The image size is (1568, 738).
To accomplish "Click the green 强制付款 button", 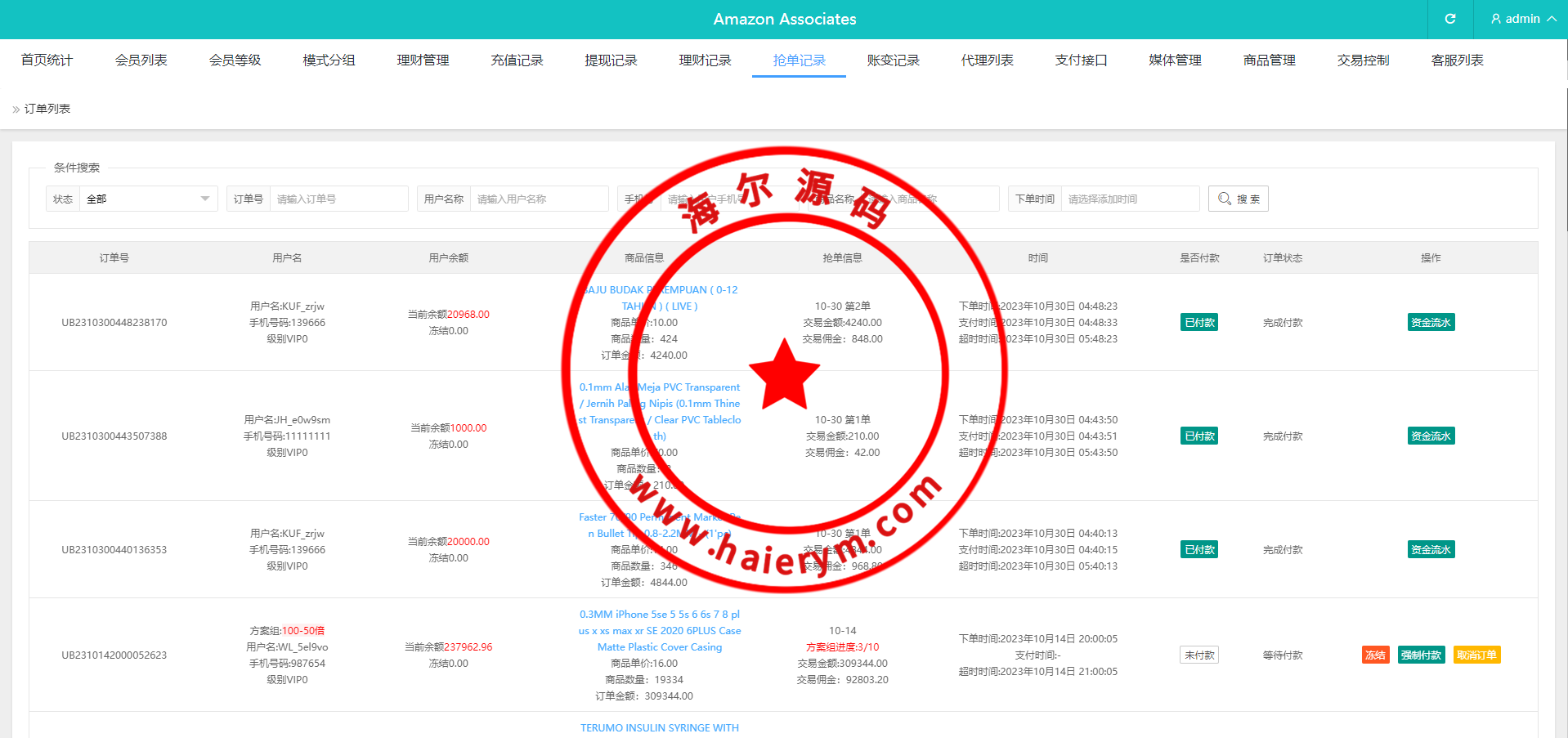I will (x=1421, y=655).
